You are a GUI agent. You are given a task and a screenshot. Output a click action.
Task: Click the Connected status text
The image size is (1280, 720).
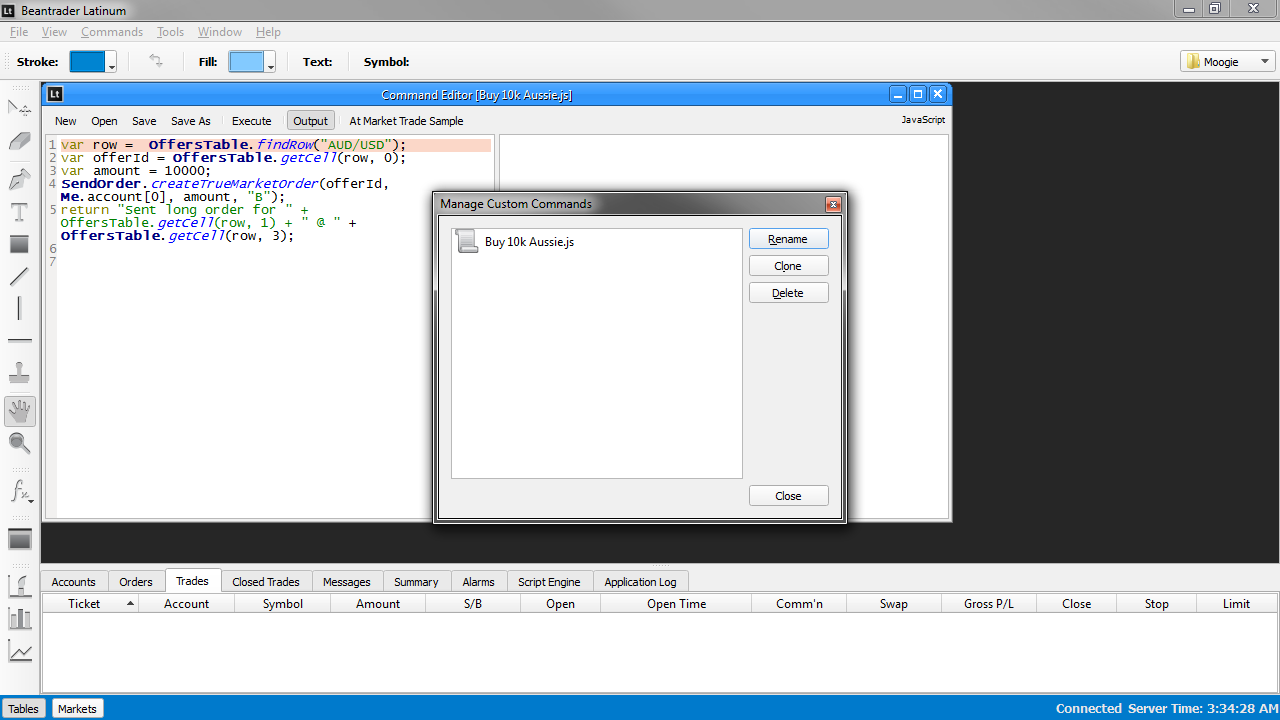coord(1088,709)
